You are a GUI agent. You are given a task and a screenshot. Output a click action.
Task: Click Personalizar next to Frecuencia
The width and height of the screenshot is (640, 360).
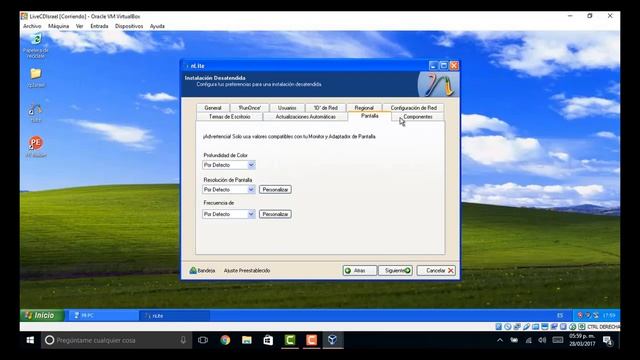[x=275, y=214]
